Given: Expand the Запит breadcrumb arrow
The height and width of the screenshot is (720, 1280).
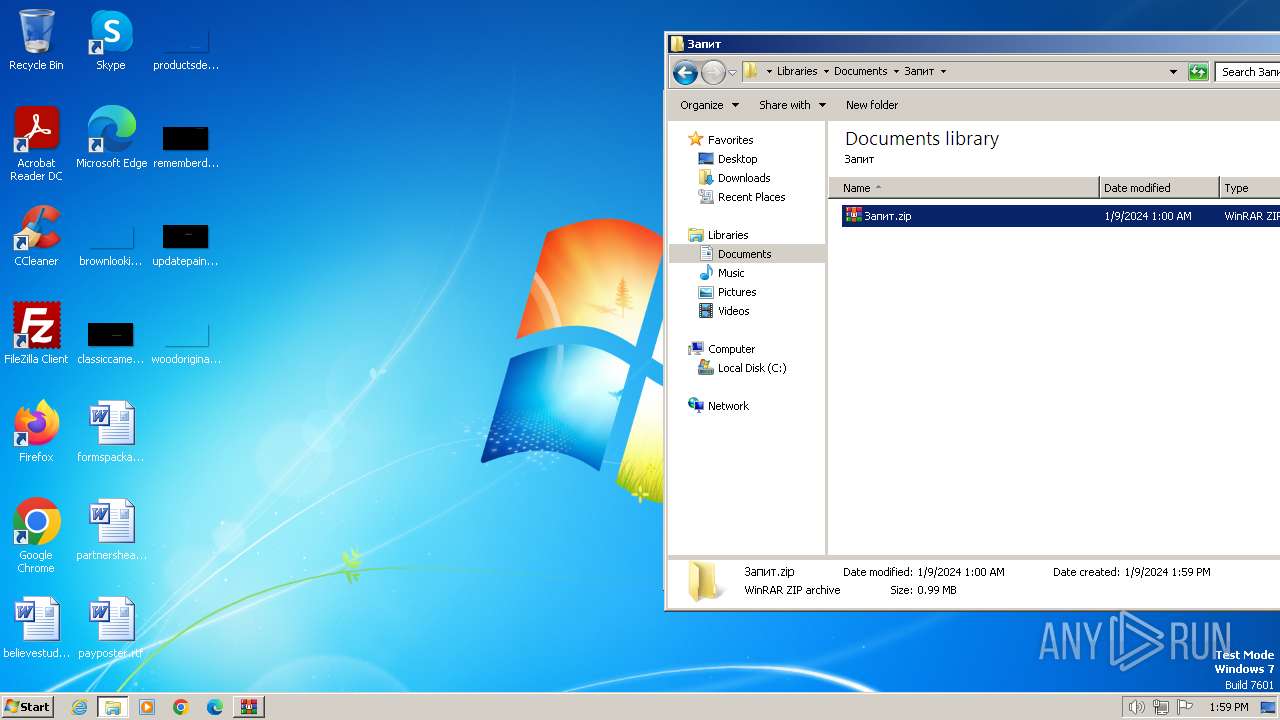Looking at the screenshot, I should pos(943,72).
